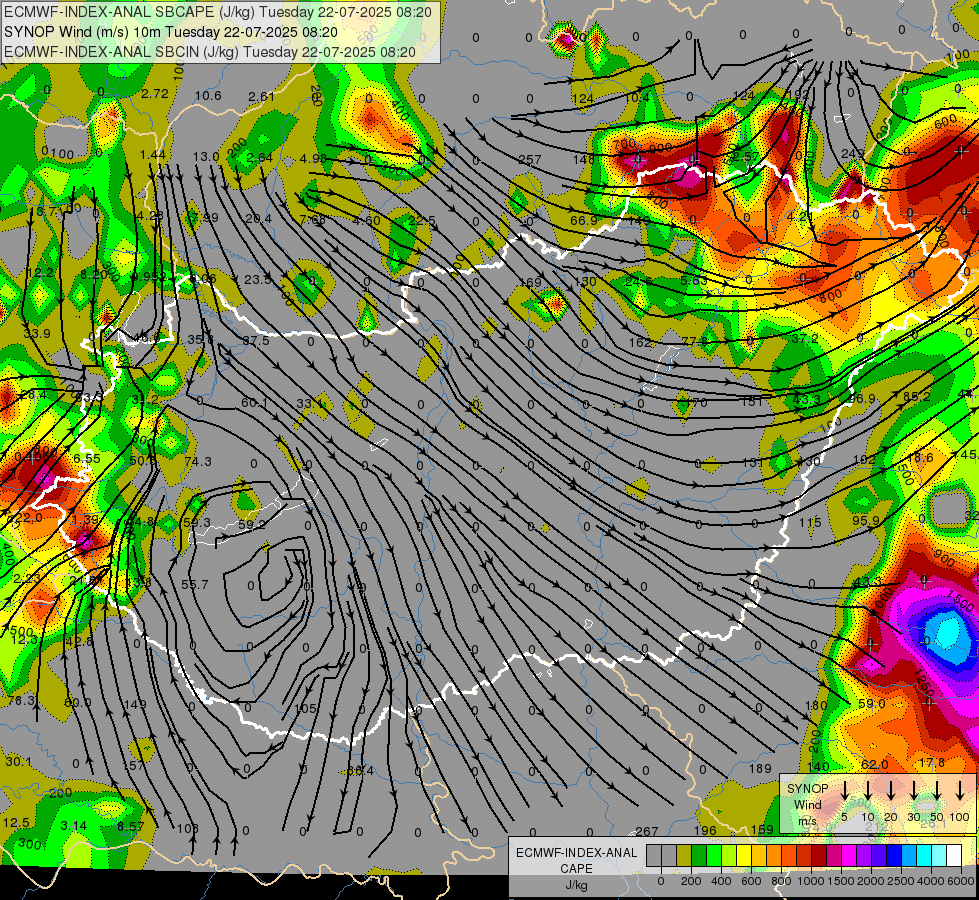Click the map value '10.6'
Image resolution: width=979 pixels, height=900 pixels.
coord(208,96)
